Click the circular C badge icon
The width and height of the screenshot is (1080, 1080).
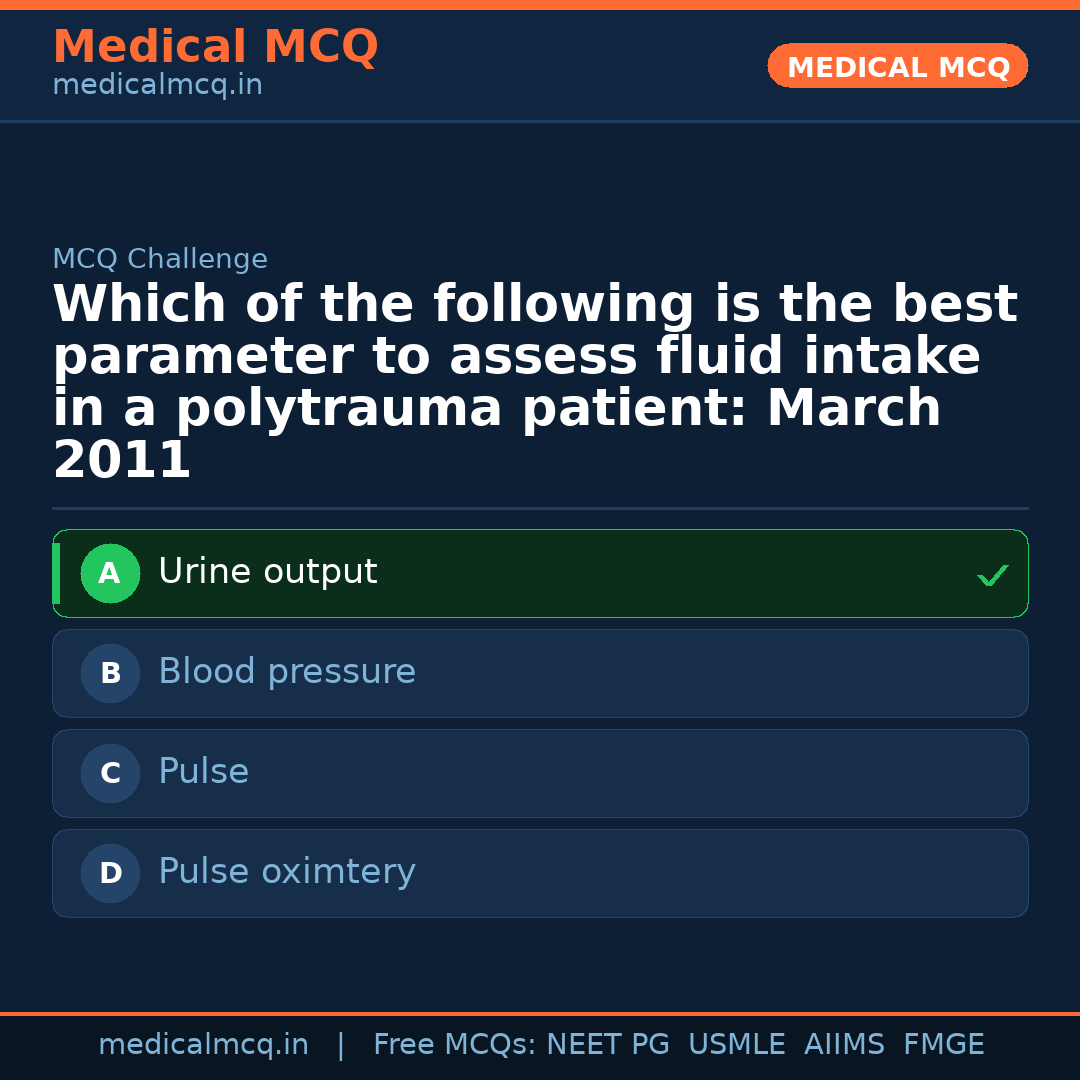(x=110, y=773)
